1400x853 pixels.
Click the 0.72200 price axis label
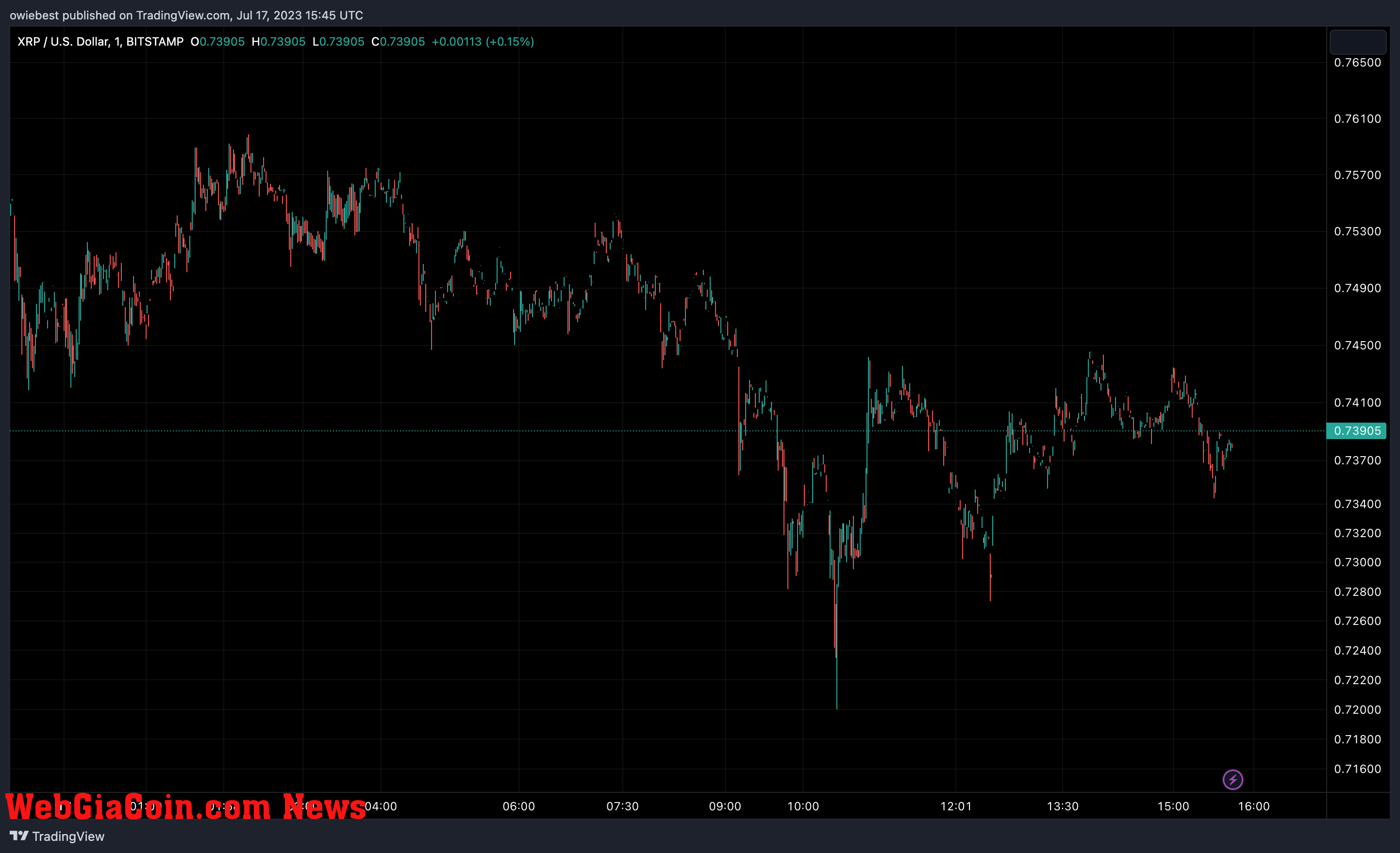(x=1357, y=680)
